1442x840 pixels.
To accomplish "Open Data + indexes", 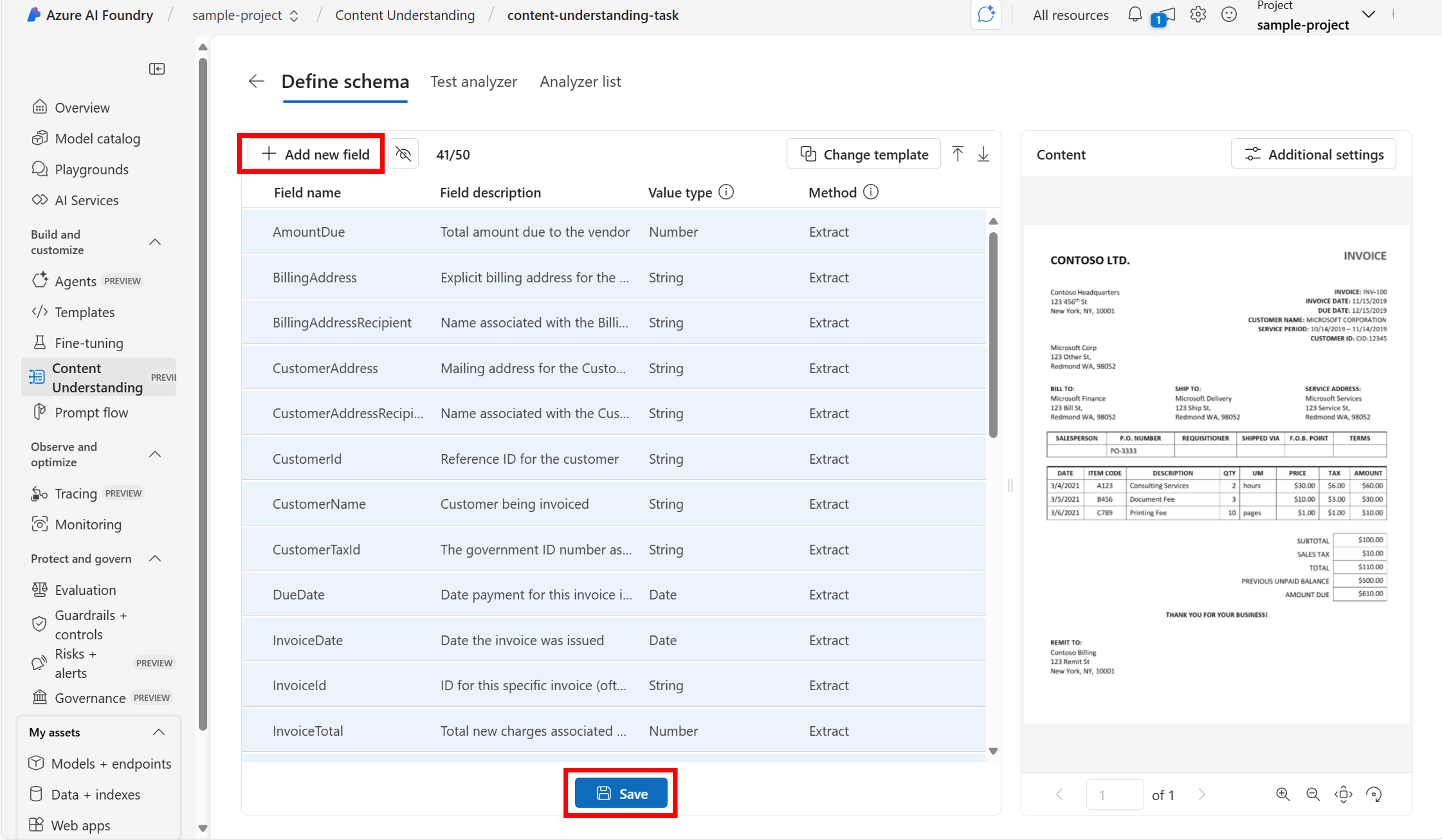I will coord(84,795).
